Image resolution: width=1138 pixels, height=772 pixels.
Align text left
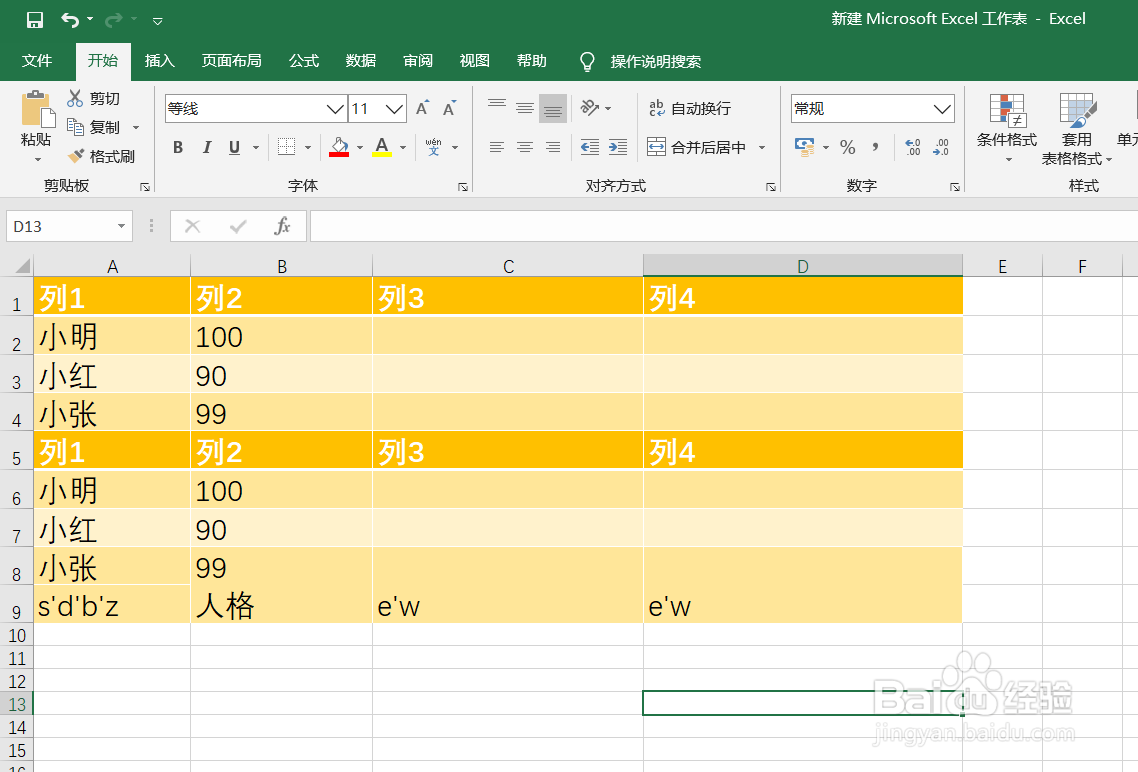[497, 147]
